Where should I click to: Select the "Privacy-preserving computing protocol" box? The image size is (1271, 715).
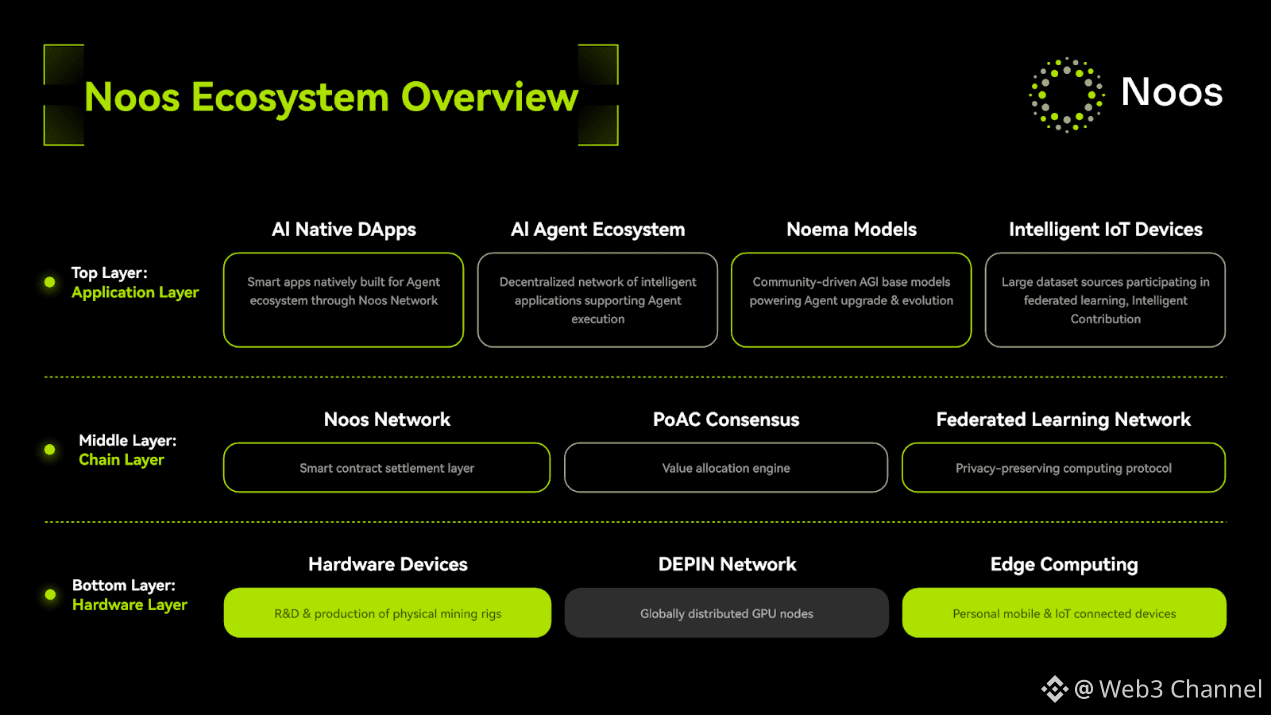pyautogui.click(x=1063, y=468)
